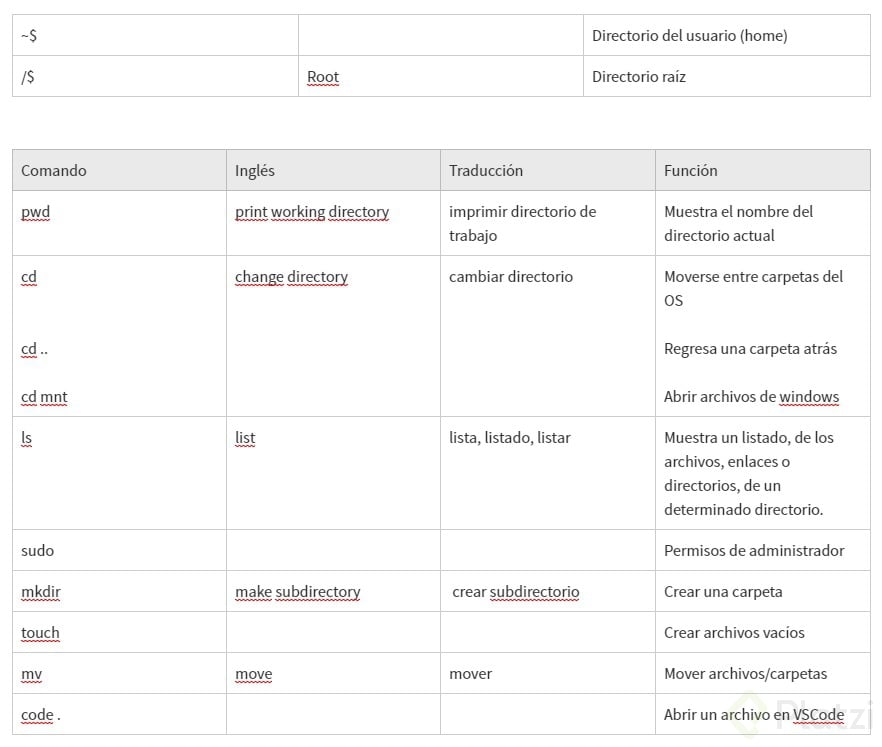
Task: Click the "pwd" command cell
Action: click(x=36, y=212)
